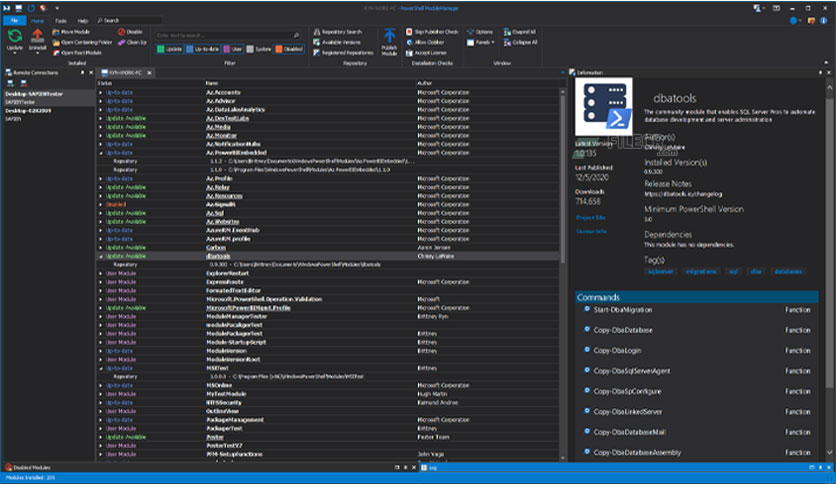The image size is (836, 484).
Task: Click the remove remote connection icon
Action: tap(23, 83)
